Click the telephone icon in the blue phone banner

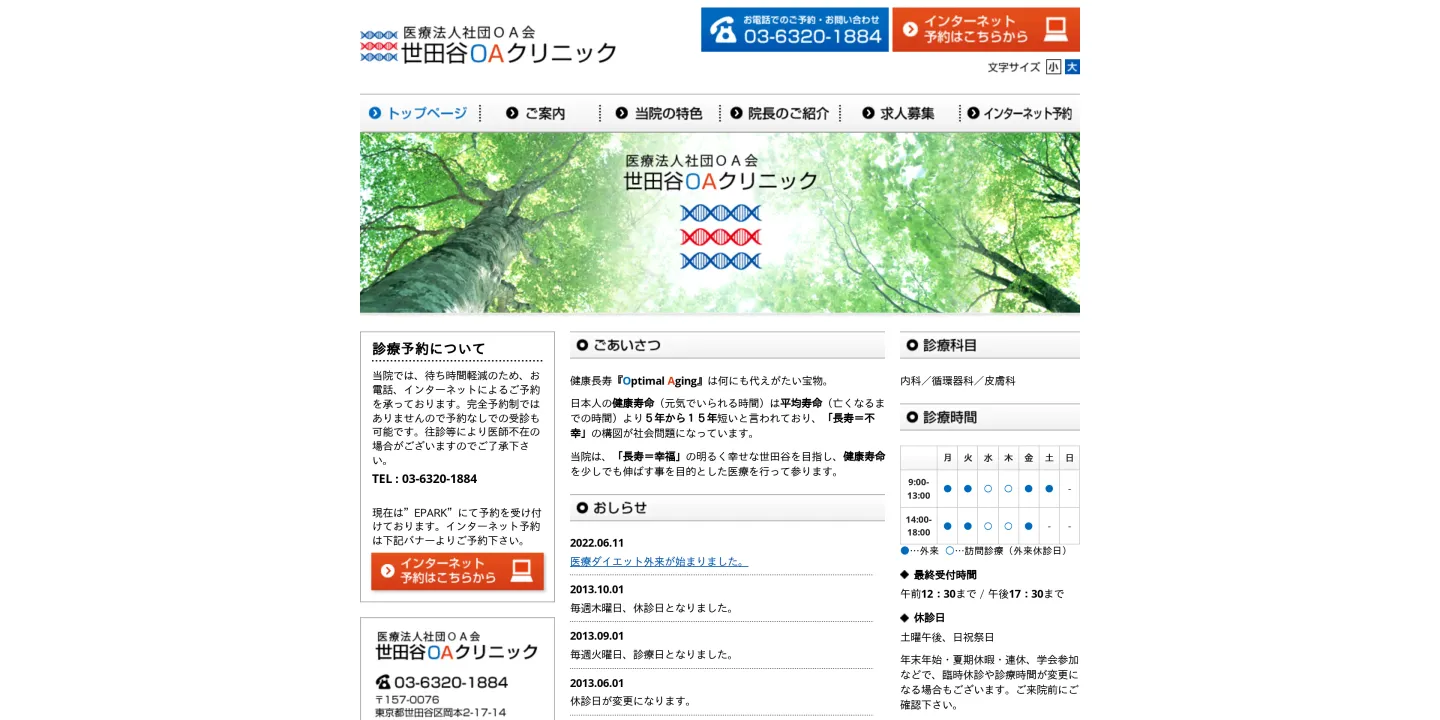(x=722, y=30)
